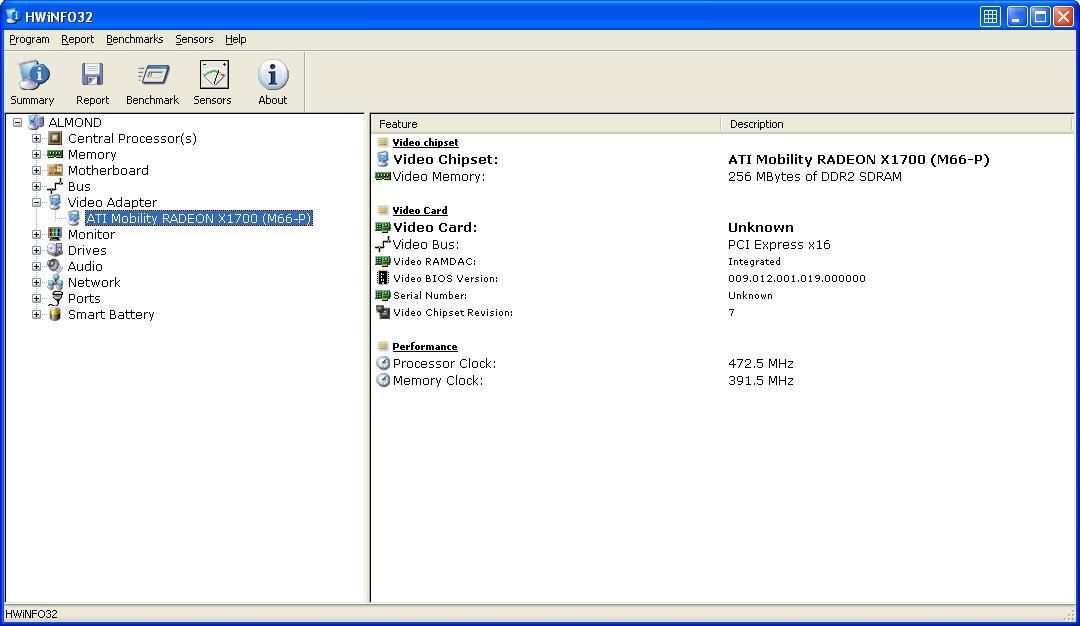1080x626 pixels.
Task: Click the Audio speaker icon in tree
Action: 55,266
